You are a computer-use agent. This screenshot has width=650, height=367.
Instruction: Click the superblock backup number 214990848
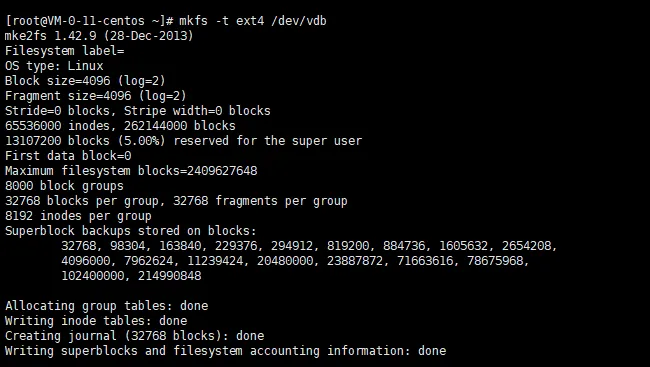click(170, 276)
